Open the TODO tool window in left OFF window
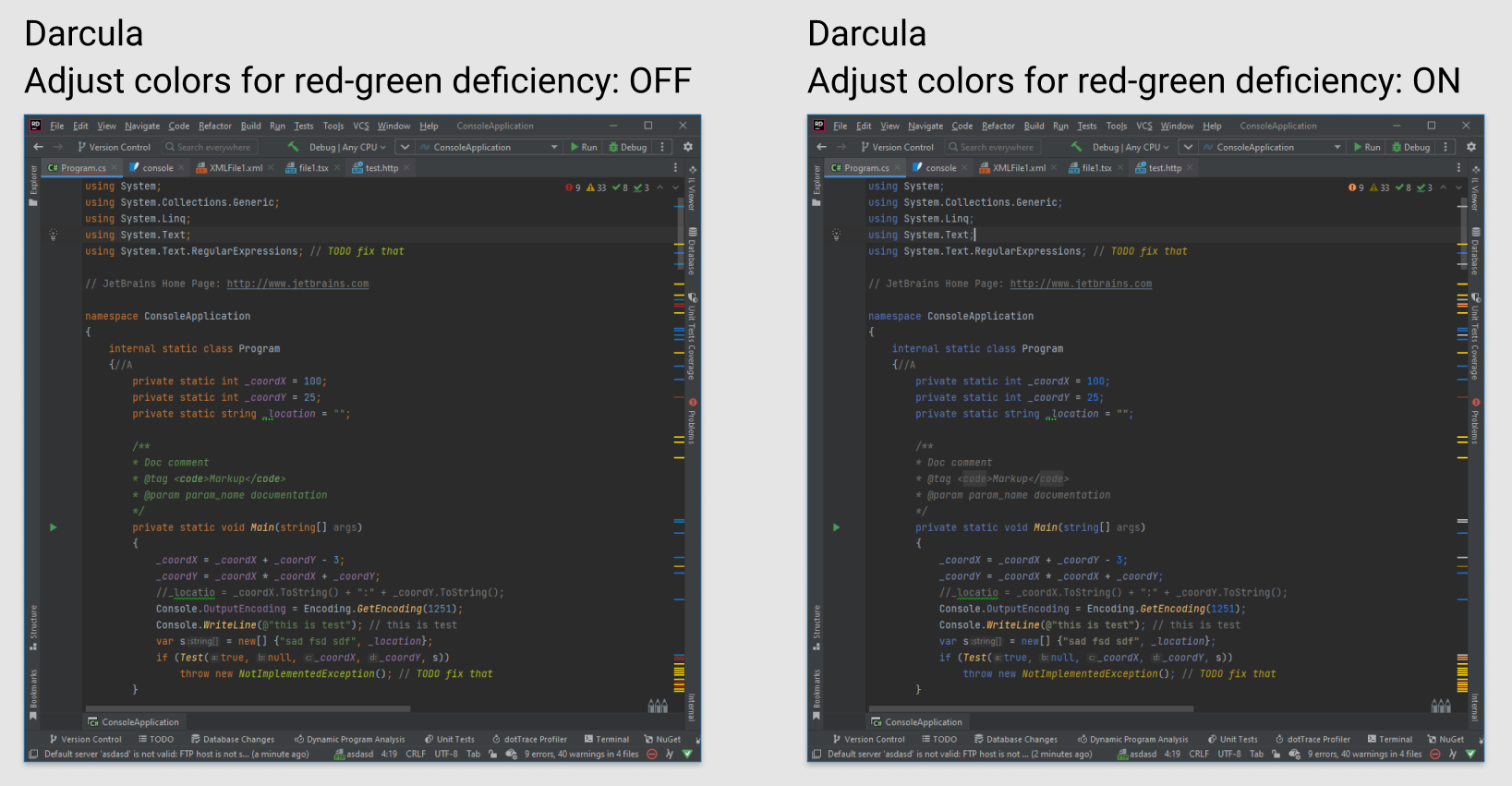 156,739
